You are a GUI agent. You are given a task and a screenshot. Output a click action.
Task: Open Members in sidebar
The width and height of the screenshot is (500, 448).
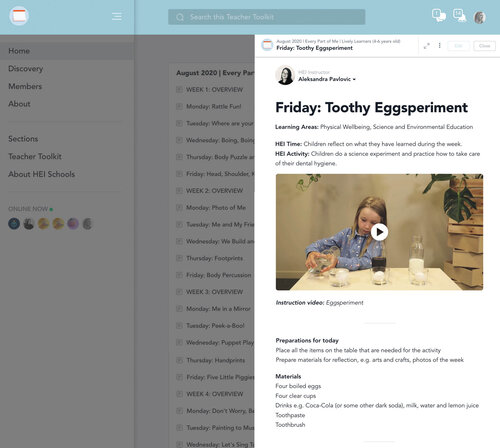[x=25, y=86]
